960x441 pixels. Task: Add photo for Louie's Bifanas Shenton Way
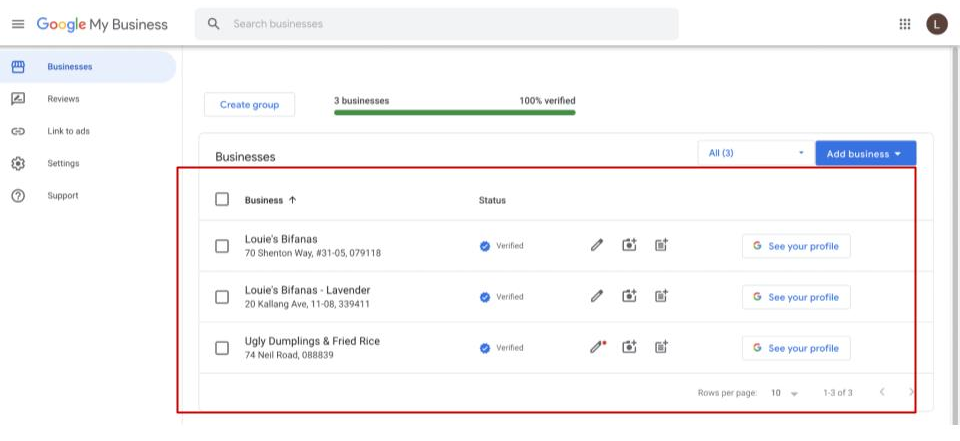tap(629, 245)
